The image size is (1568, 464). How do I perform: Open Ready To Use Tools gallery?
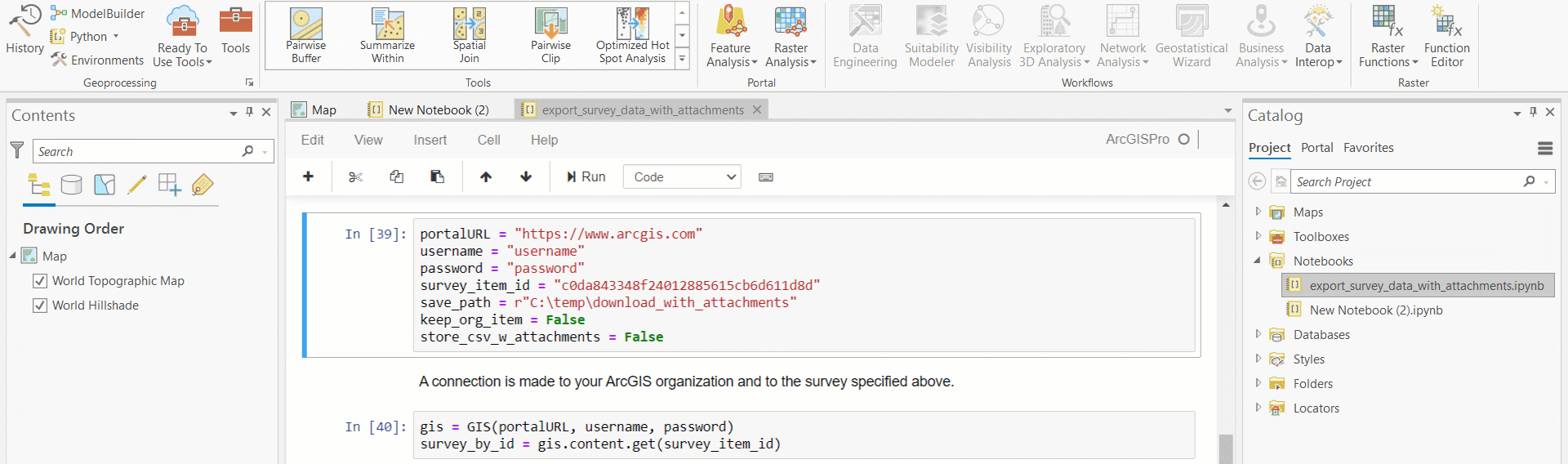click(182, 37)
